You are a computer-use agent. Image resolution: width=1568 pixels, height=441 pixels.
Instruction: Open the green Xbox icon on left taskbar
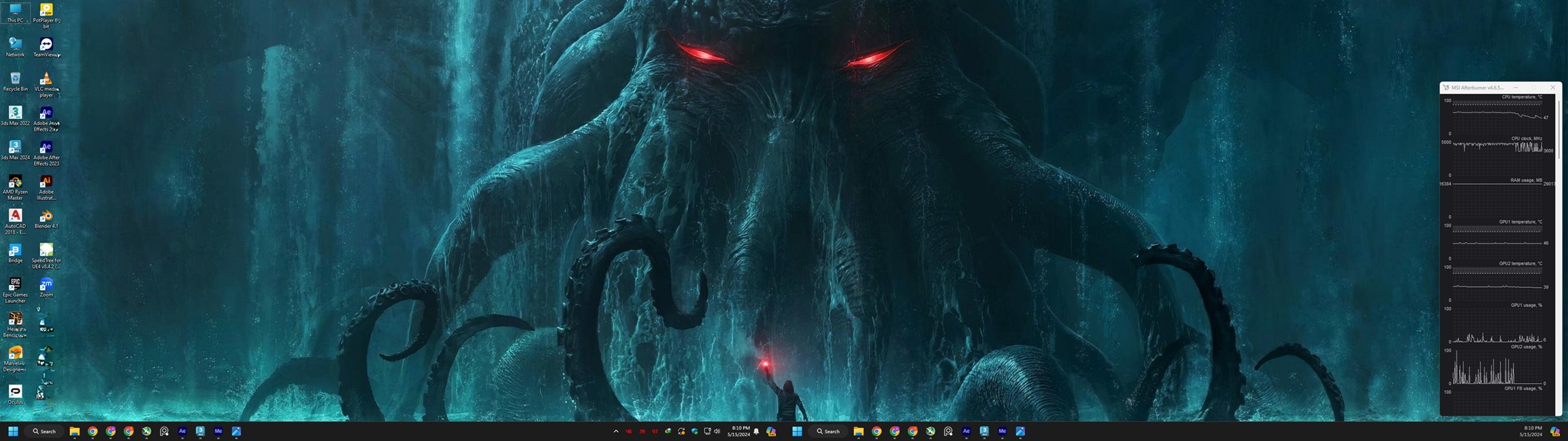146,431
